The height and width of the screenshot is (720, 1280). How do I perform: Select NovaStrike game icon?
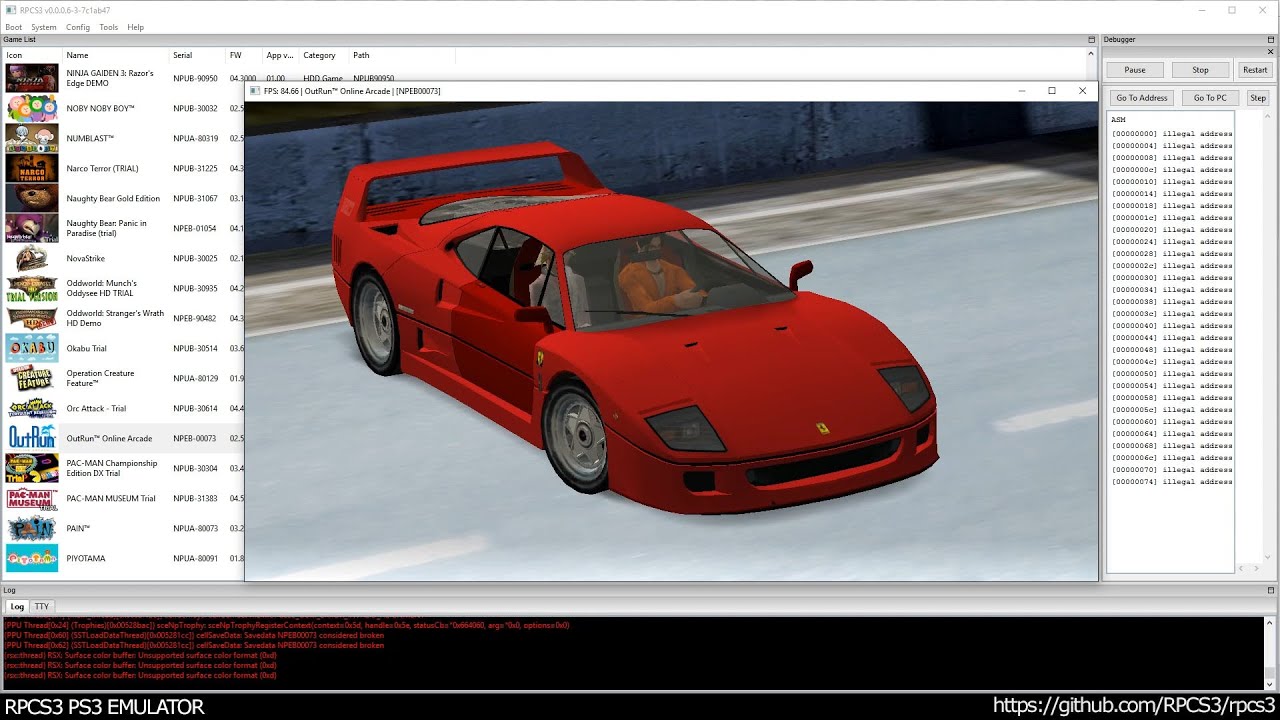pos(32,258)
